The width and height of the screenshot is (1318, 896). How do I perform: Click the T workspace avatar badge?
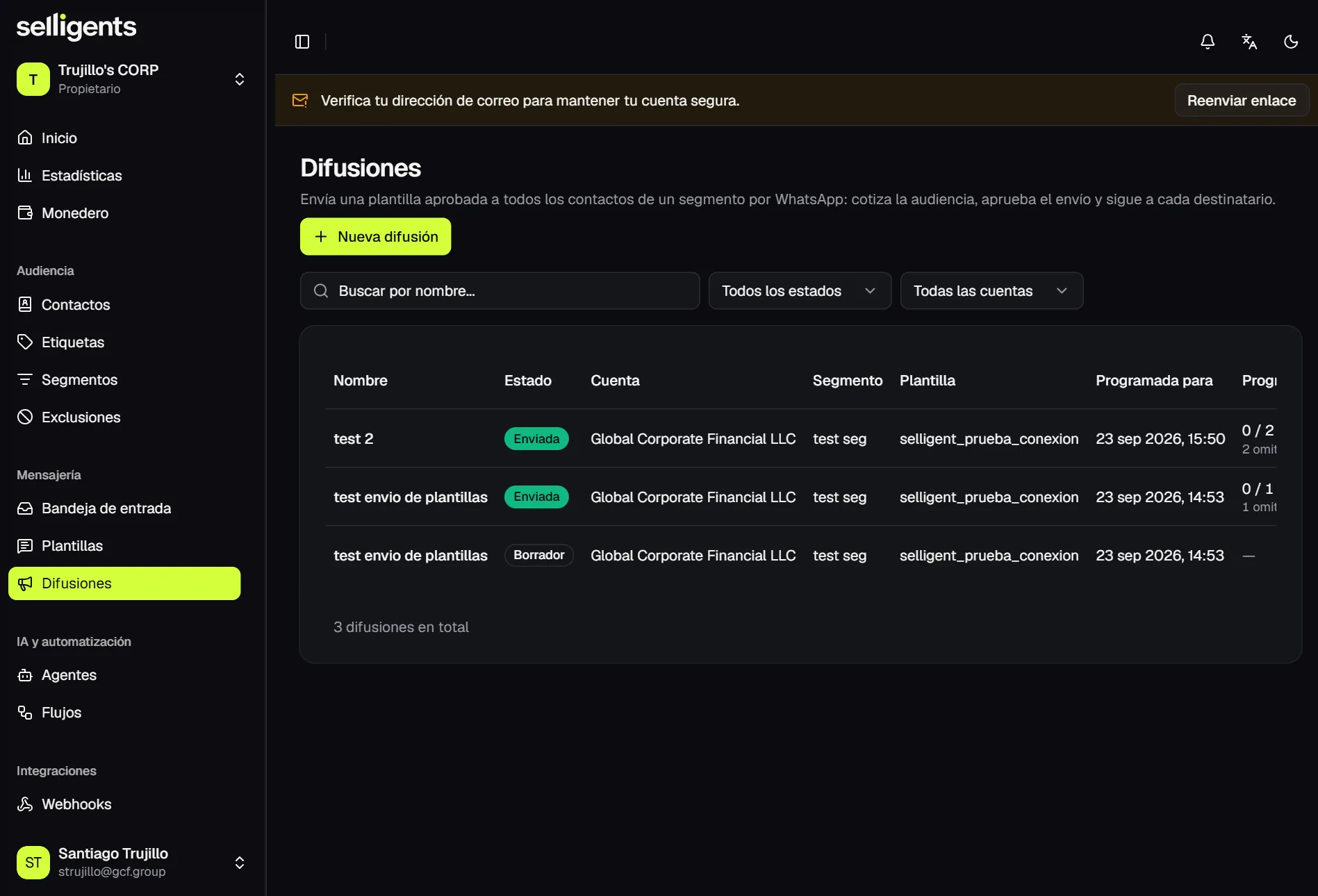[x=33, y=79]
